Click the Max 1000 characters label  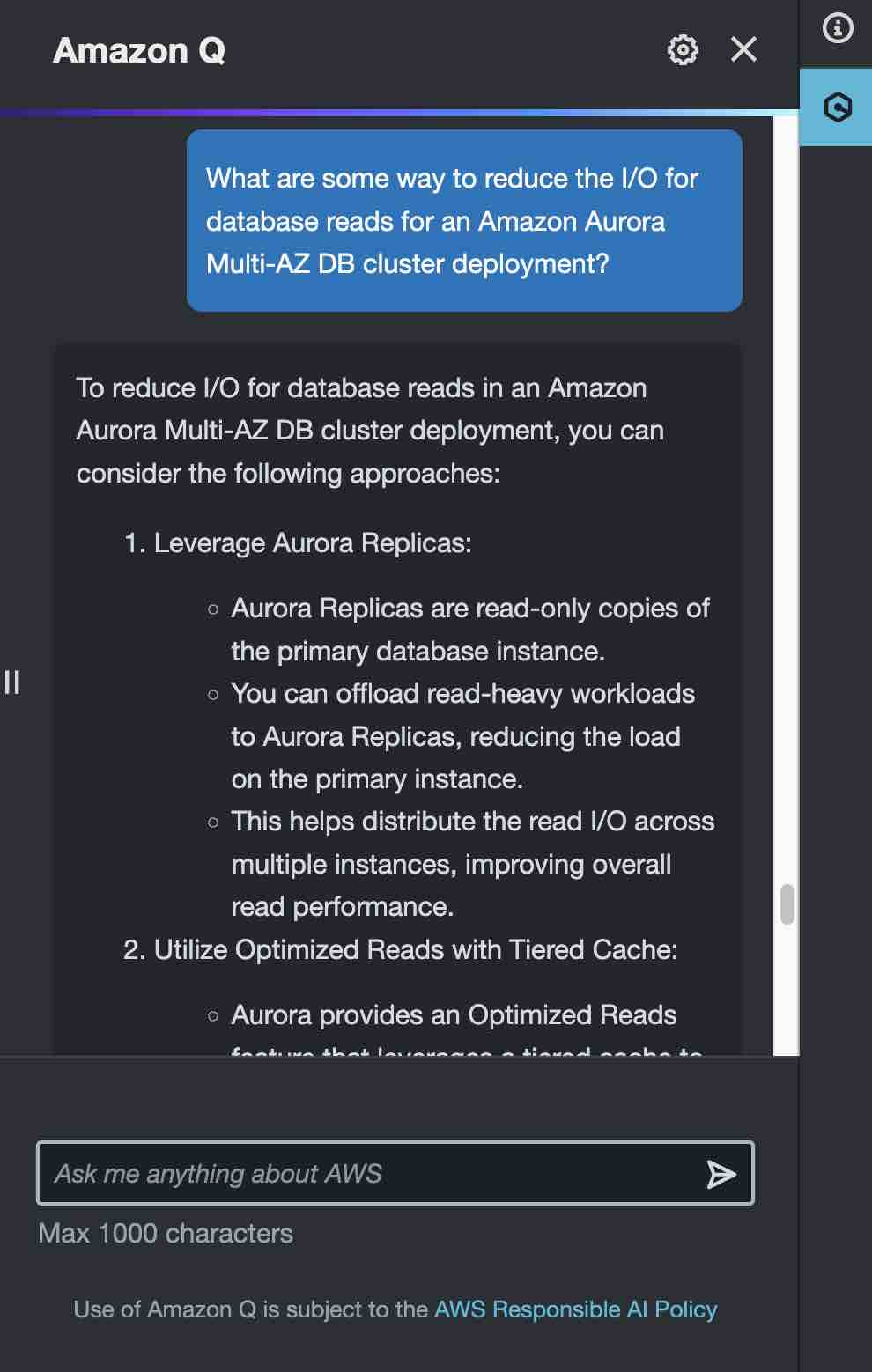(166, 1234)
